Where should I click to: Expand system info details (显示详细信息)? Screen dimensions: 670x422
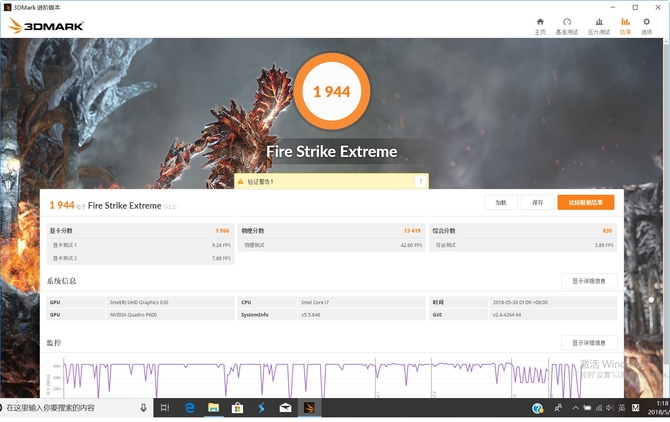coord(588,281)
